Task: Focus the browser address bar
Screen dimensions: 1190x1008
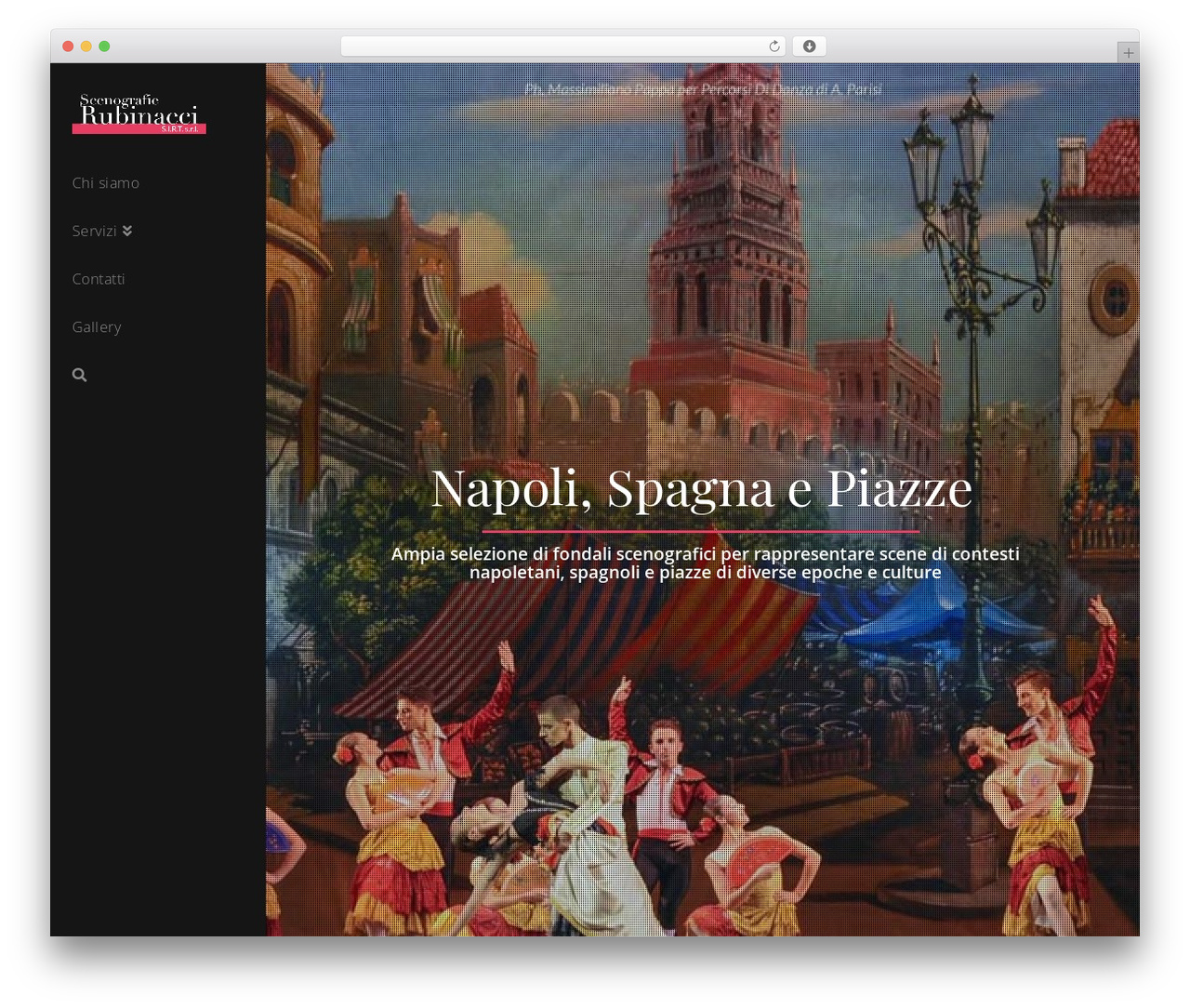Action: [x=562, y=46]
